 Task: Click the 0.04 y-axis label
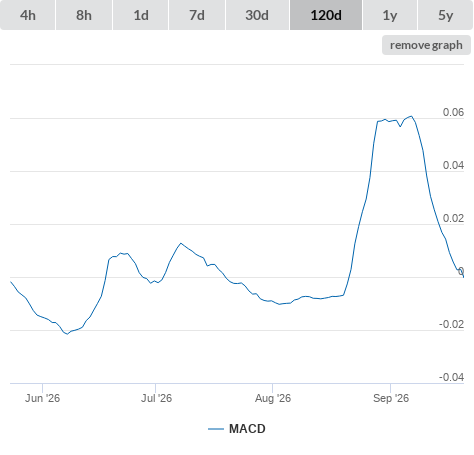(453, 165)
